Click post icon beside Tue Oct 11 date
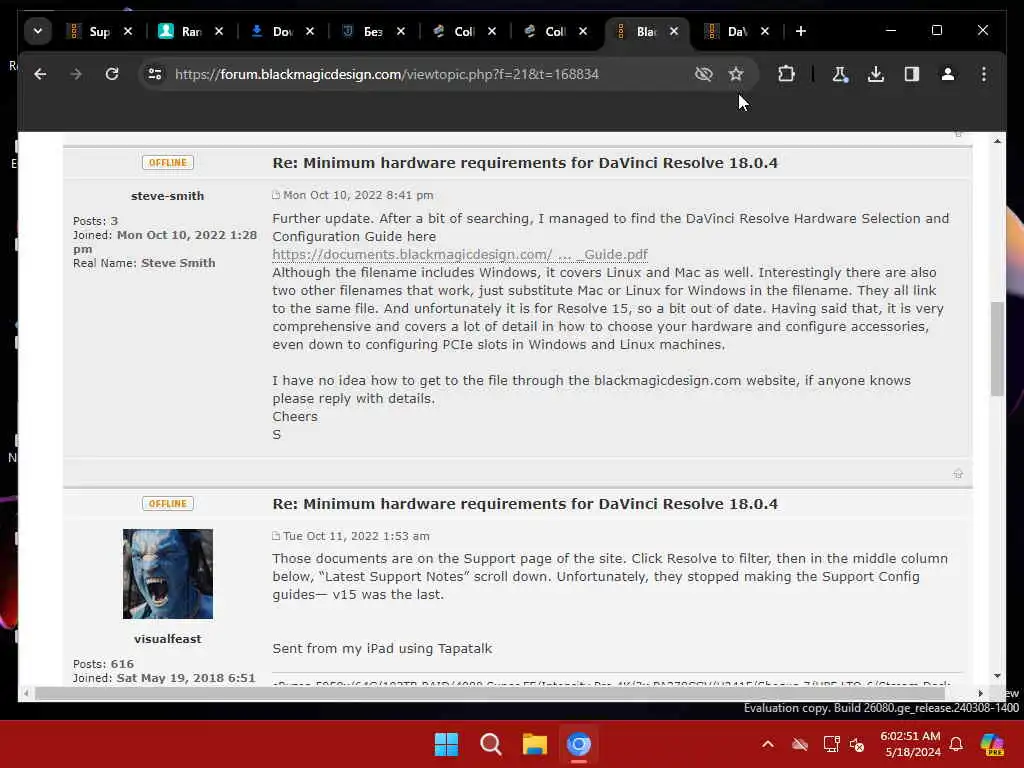 coord(276,536)
